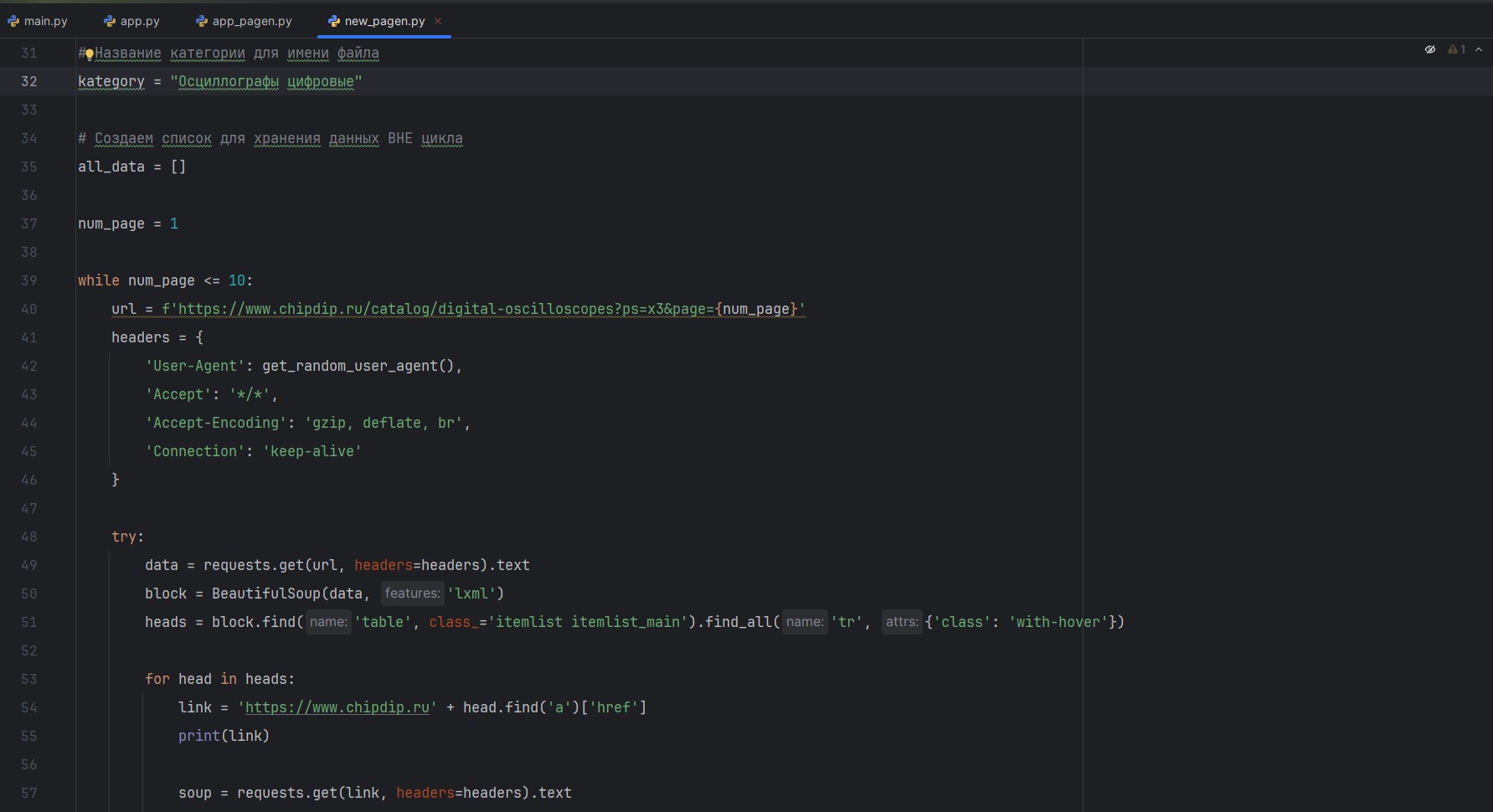Click the comment "Название категории для имени файла"
1493x812 pixels.
pyautogui.click(x=237, y=53)
